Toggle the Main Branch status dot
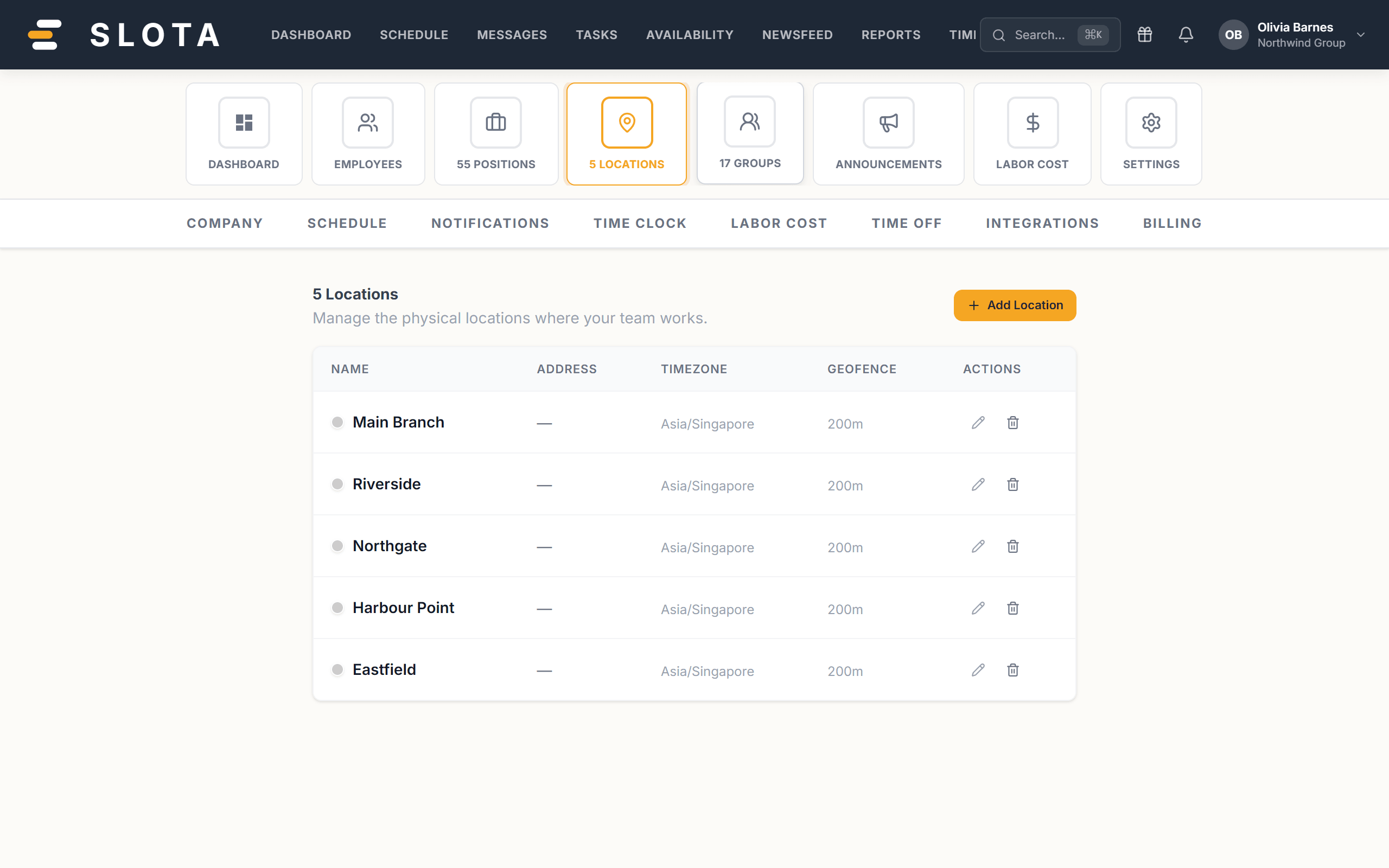Viewport: 1389px width, 868px height. tap(337, 423)
